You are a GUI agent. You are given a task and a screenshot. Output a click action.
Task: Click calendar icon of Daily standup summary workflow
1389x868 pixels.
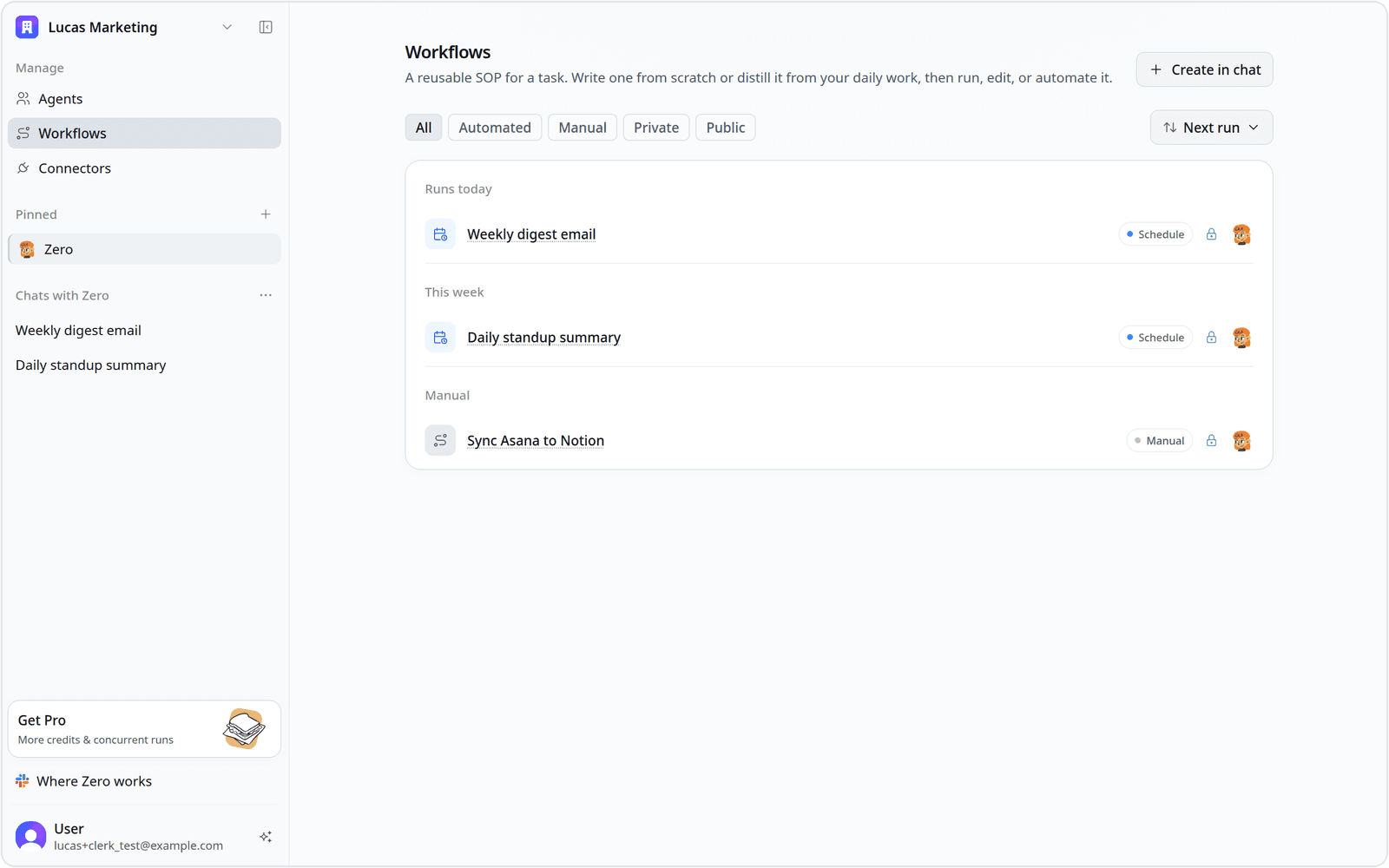440,338
